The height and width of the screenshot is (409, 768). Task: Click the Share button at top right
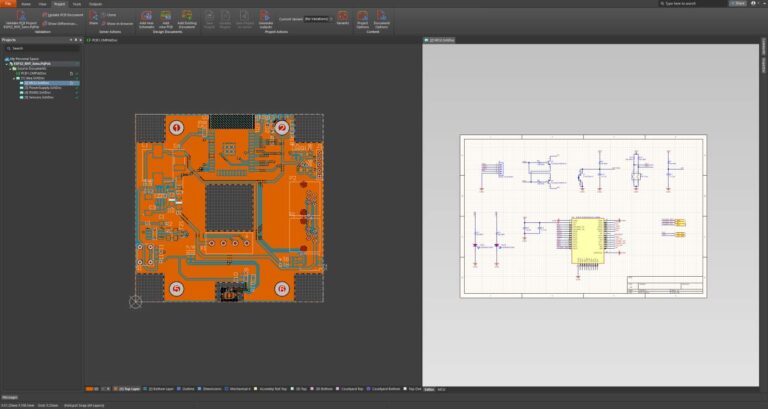738,3
